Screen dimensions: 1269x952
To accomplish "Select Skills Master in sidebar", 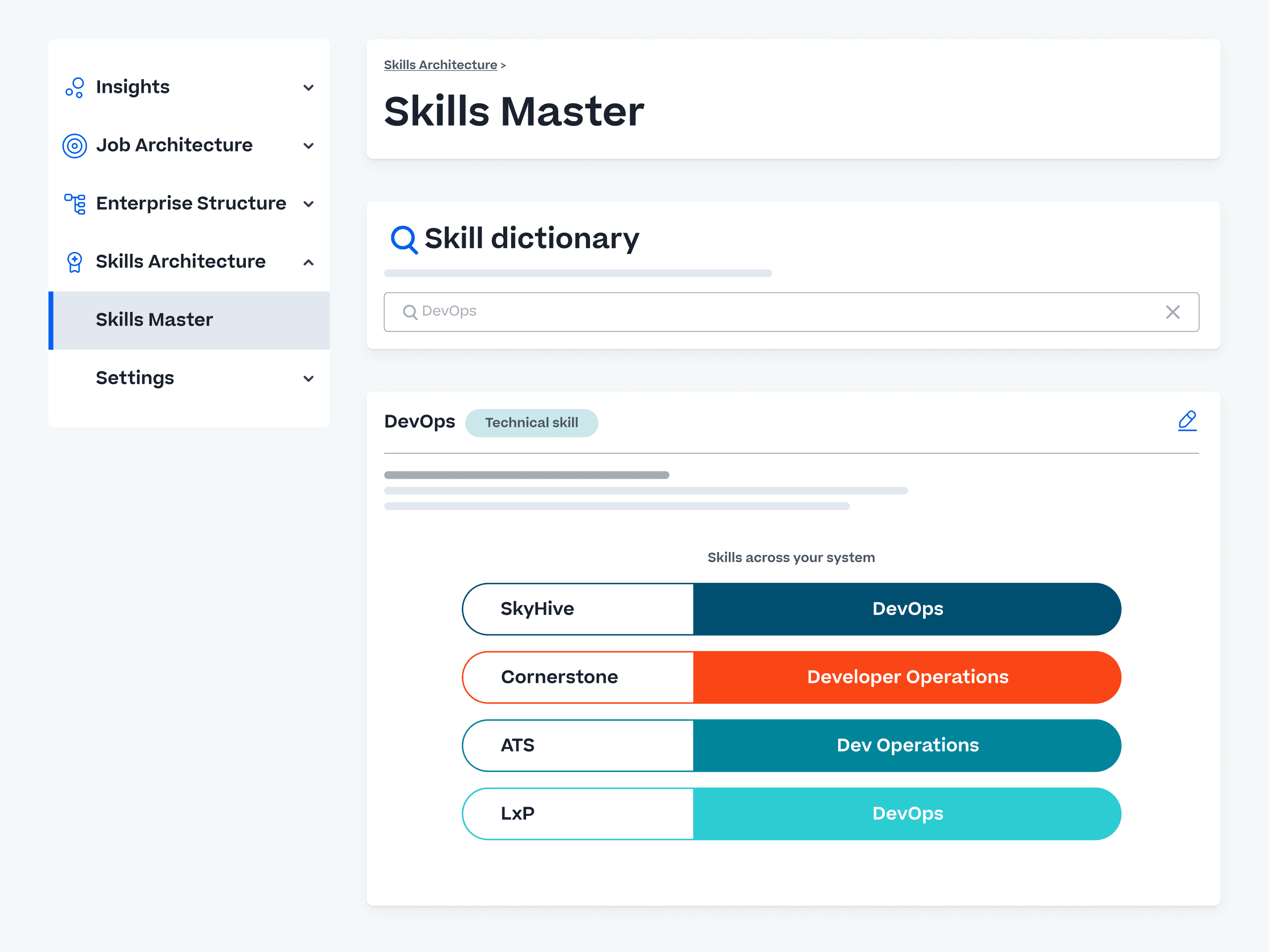I will (154, 320).
